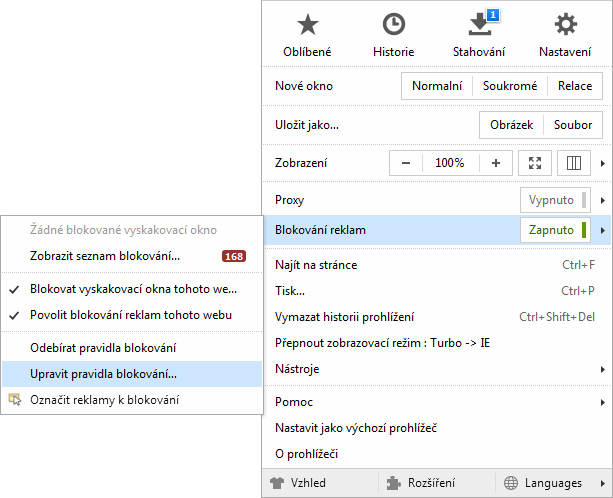Click the Obrázek save button
The height and width of the screenshot is (498, 613).
tap(511, 126)
